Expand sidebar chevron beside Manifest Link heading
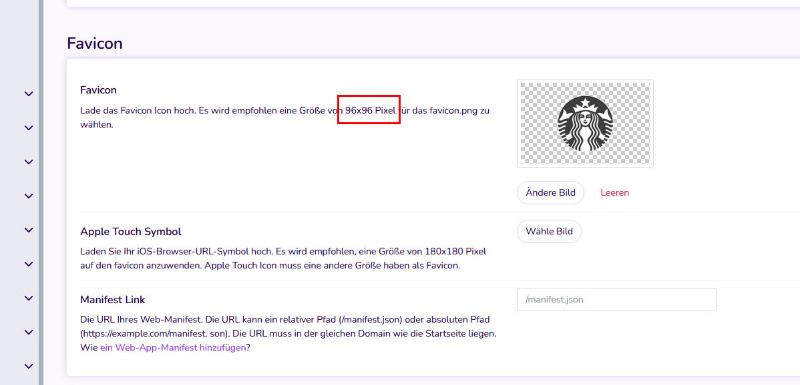Viewport: 800px width, 385px height. [29, 298]
